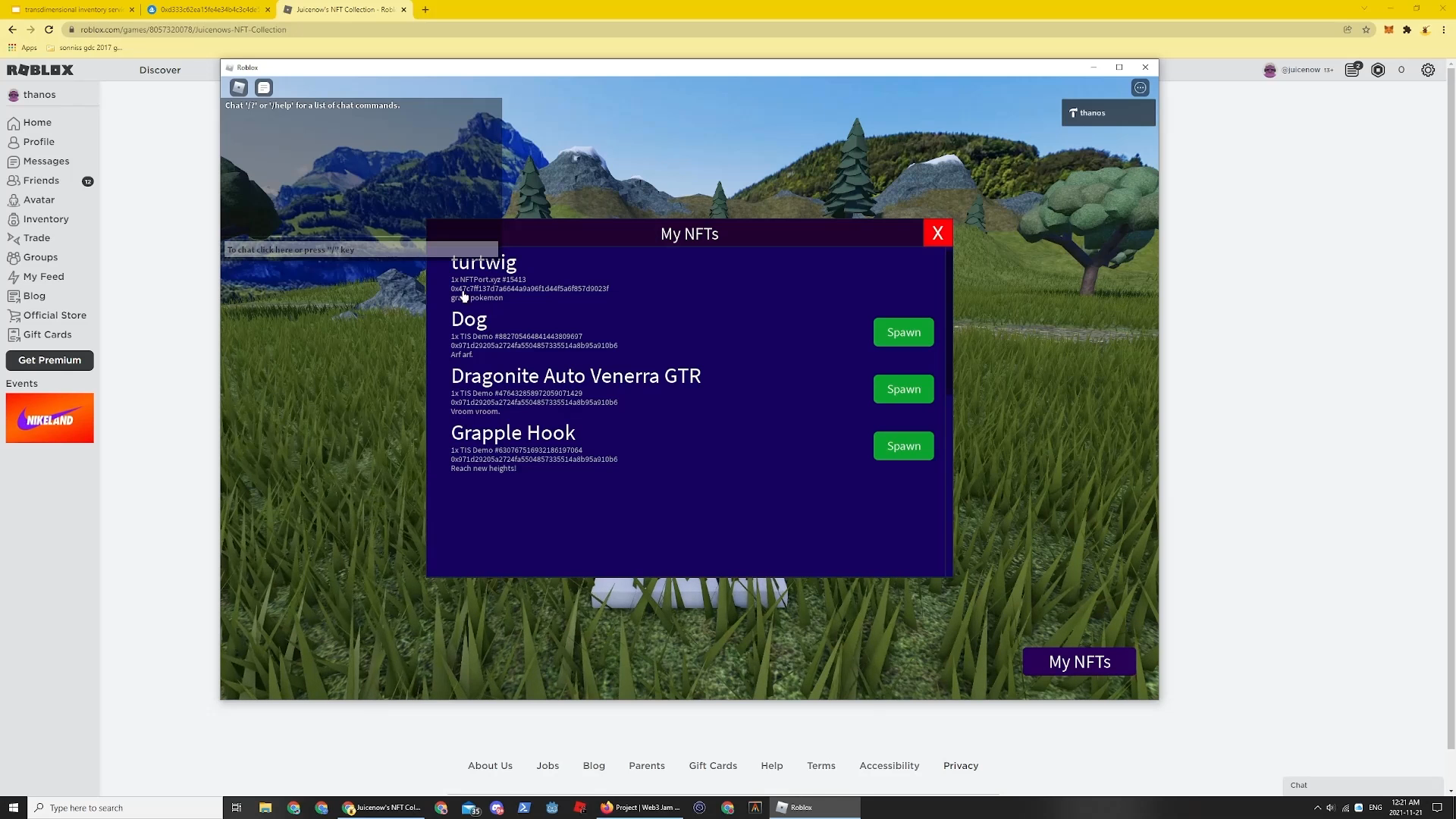Image resolution: width=1456 pixels, height=819 pixels.
Task: Click the browser address bar URL
Action: point(184,30)
